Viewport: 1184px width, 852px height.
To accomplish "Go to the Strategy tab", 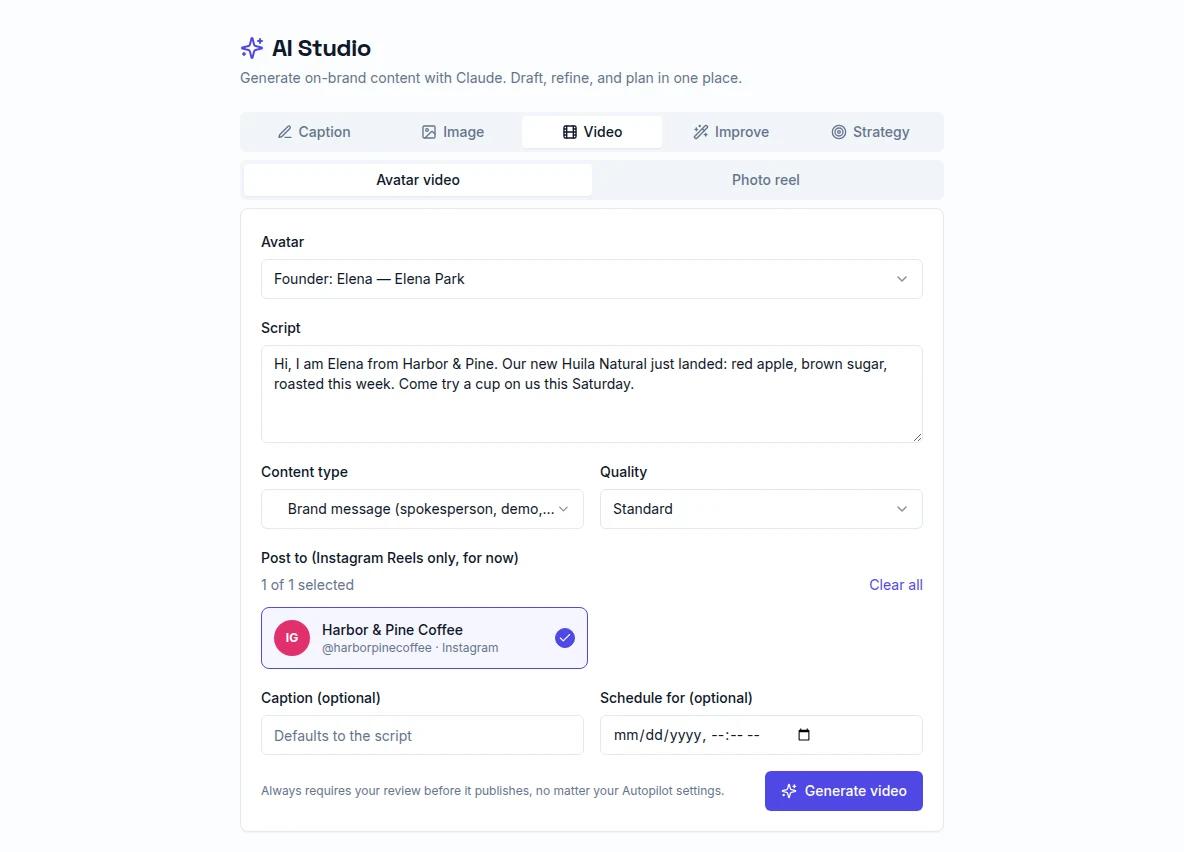I will (870, 132).
